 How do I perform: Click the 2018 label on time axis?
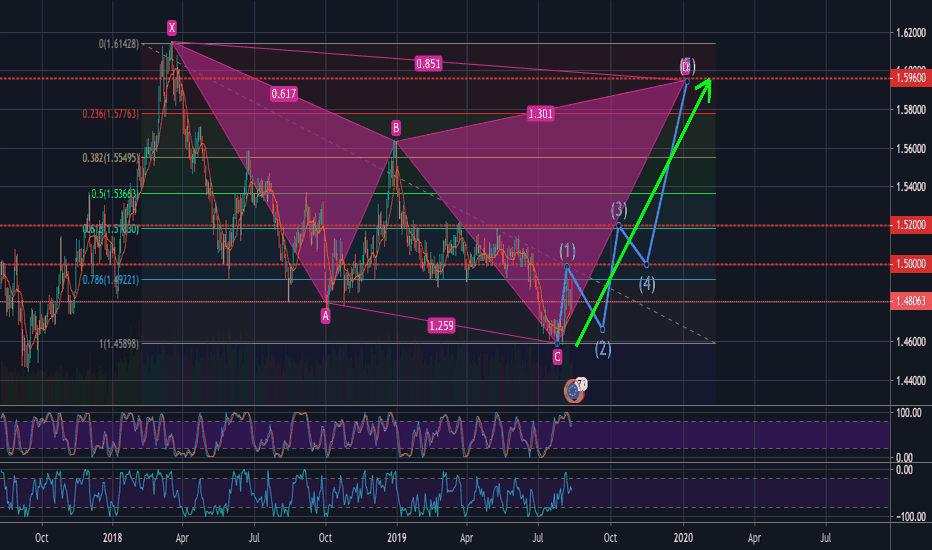112,538
